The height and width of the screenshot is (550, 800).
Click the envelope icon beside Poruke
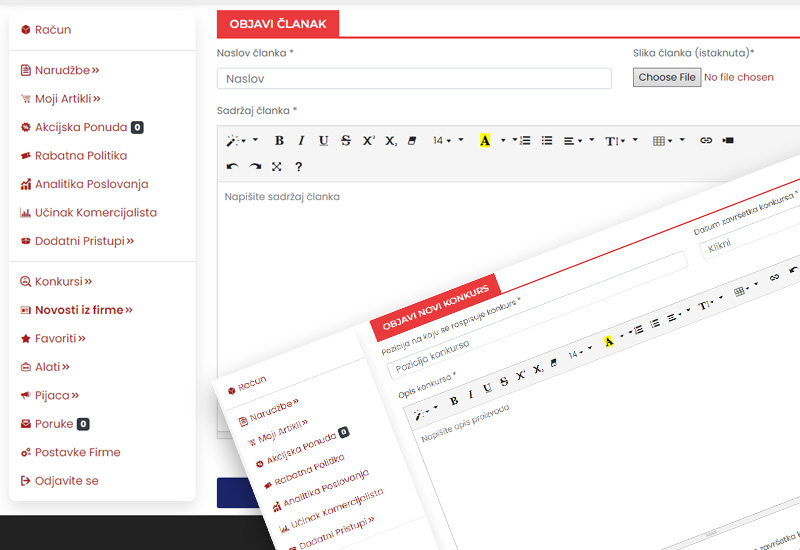click(26, 424)
